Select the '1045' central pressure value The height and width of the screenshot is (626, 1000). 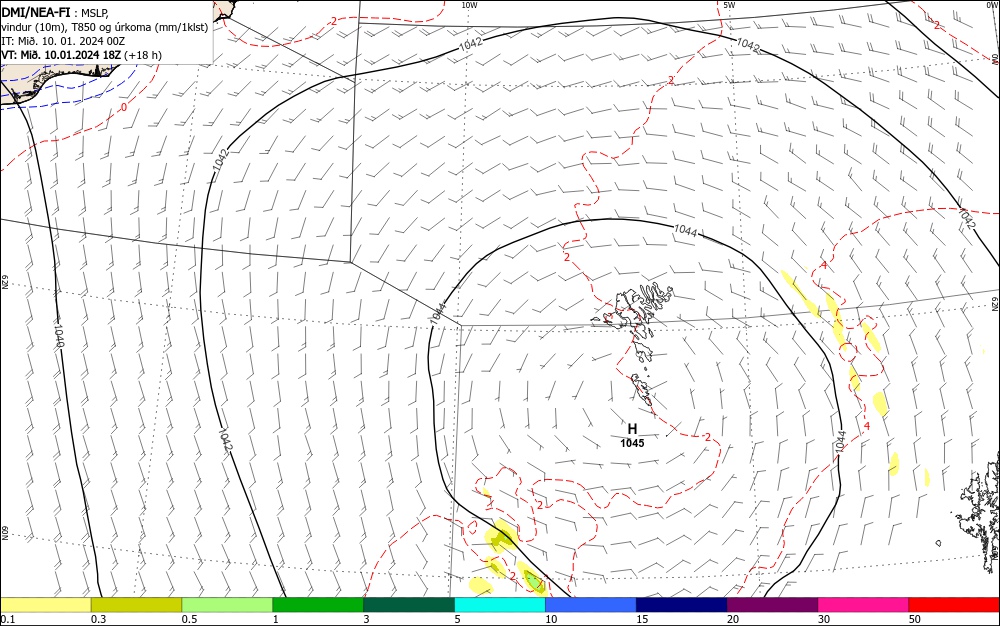[x=632, y=443]
